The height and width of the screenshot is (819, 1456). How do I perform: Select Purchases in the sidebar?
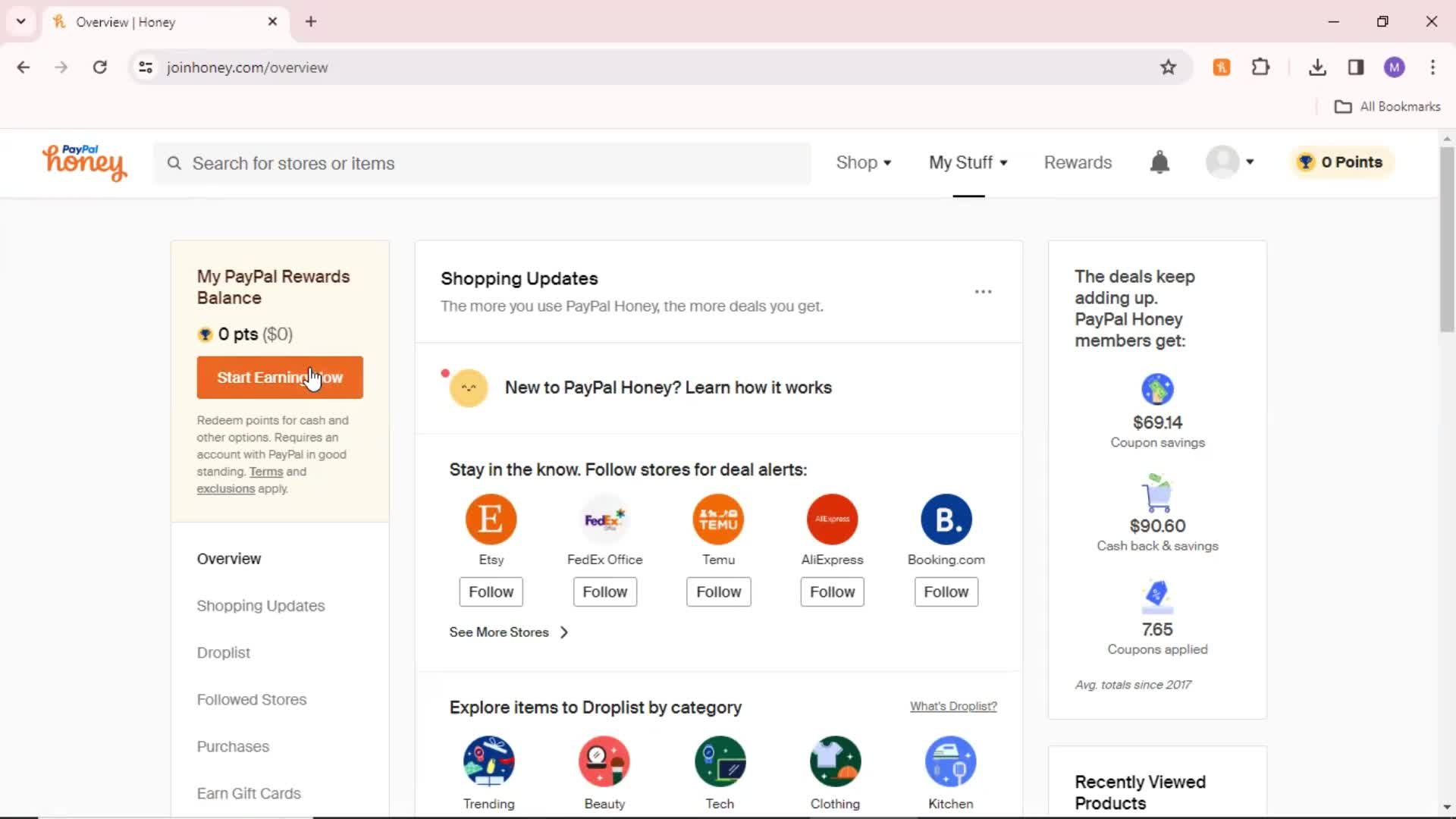pyautogui.click(x=233, y=747)
